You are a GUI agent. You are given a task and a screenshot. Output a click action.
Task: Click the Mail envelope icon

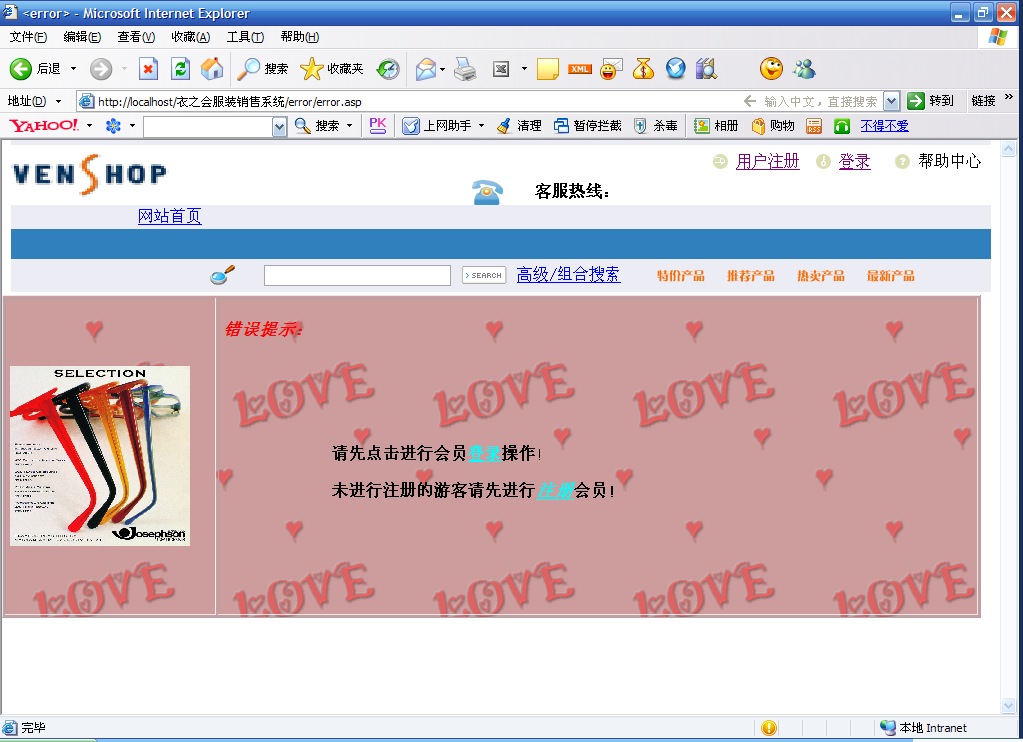(x=425, y=69)
